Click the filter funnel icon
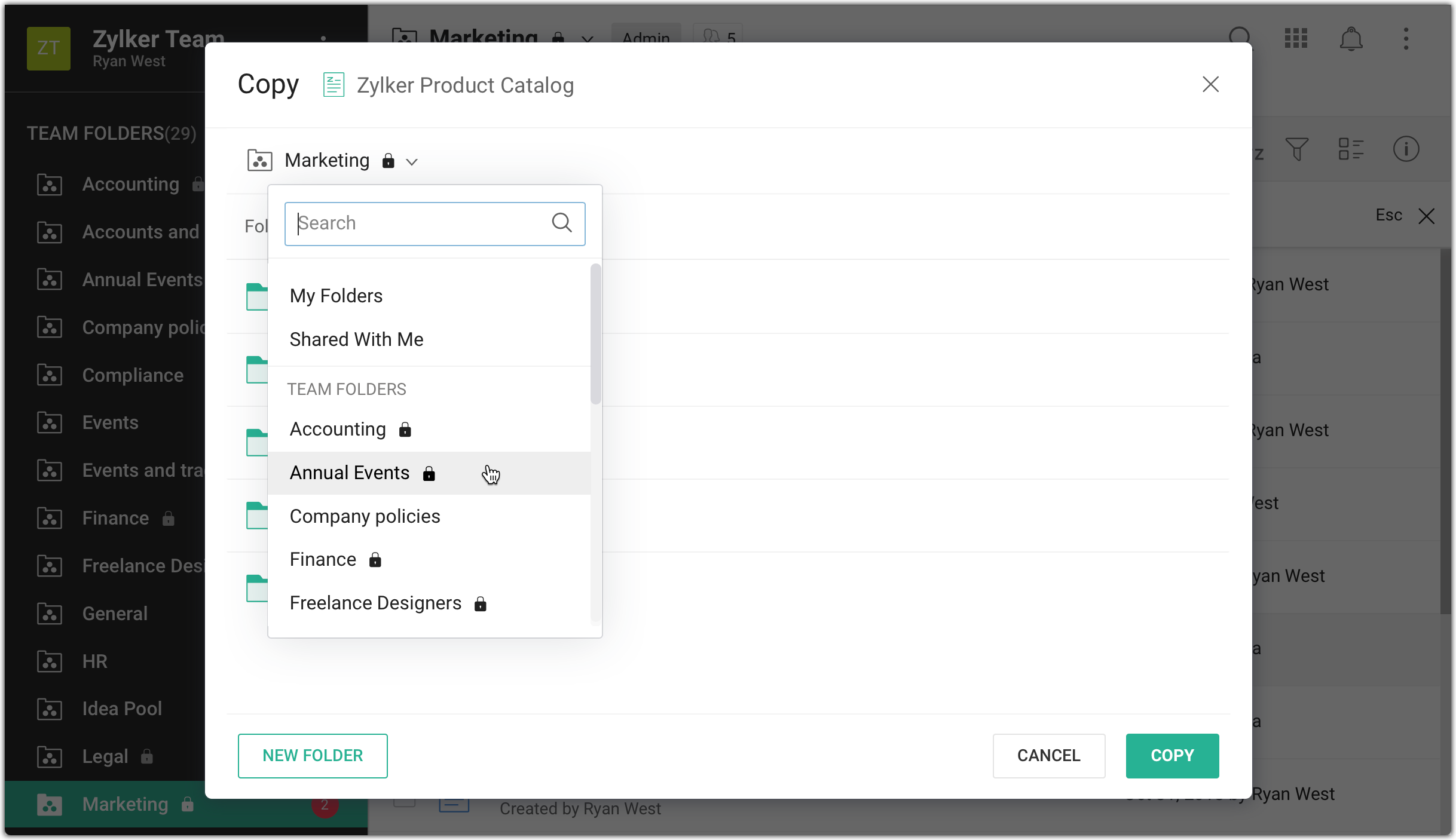Image resolution: width=1456 pixels, height=840 pixels. (1296, 149)
